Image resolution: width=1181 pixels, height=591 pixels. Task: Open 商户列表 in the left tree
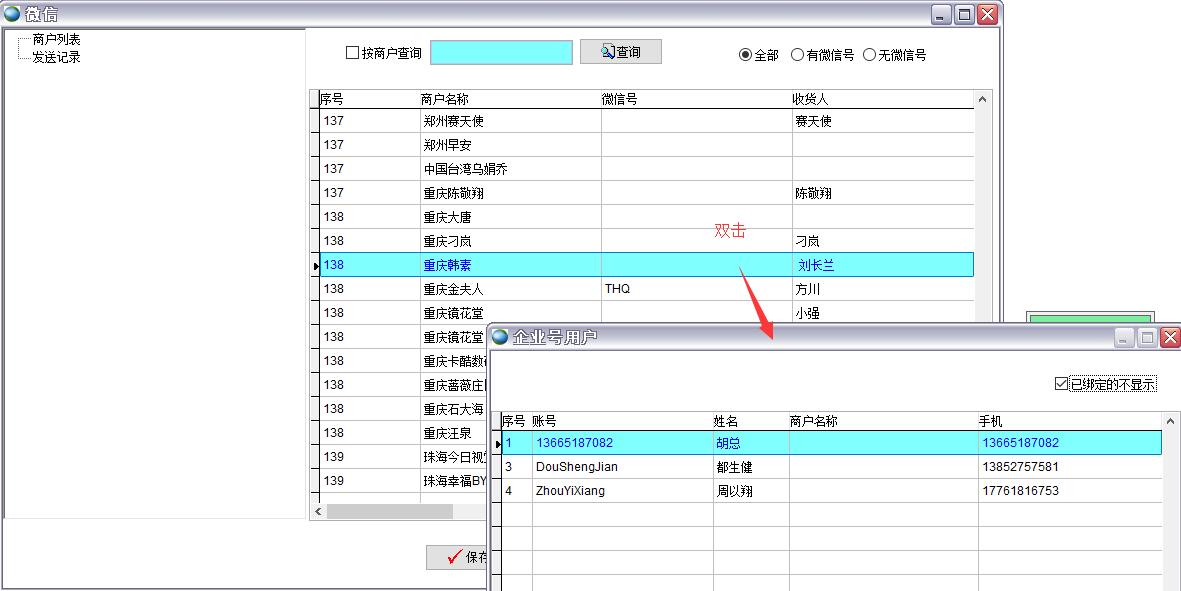pyautogui.click(x=56, y=39)
